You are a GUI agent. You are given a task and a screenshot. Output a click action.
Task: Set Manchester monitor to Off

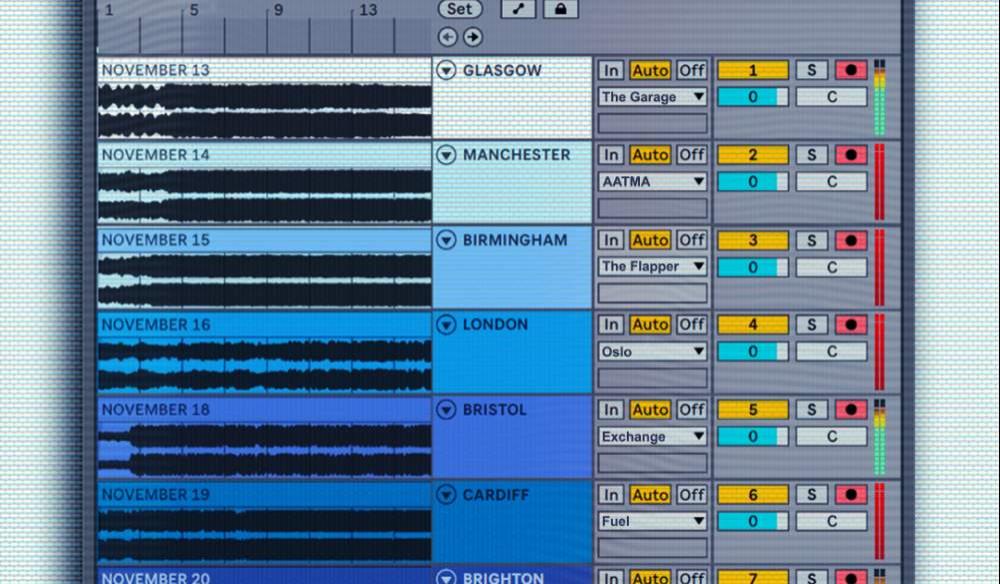tap(691, 155)
